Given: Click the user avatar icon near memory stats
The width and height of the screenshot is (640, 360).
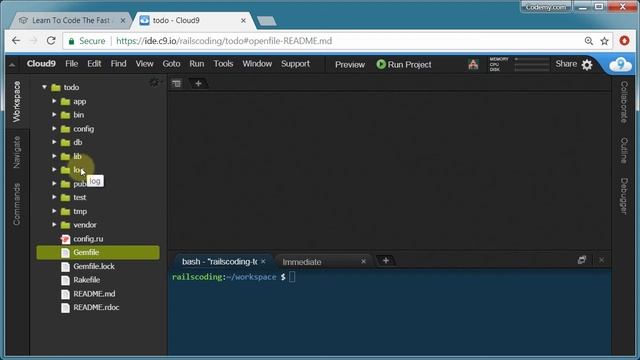Looking at the screenshot, I should pyautogui.click(x=473, y=64).
